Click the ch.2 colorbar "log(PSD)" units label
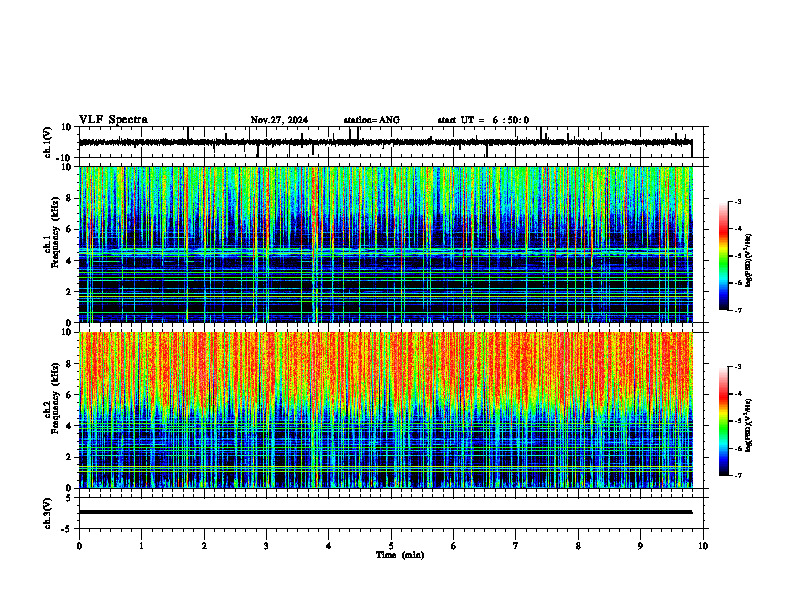Image resolution: width=792 pixels, height=612 pixels. coord(749,425)
